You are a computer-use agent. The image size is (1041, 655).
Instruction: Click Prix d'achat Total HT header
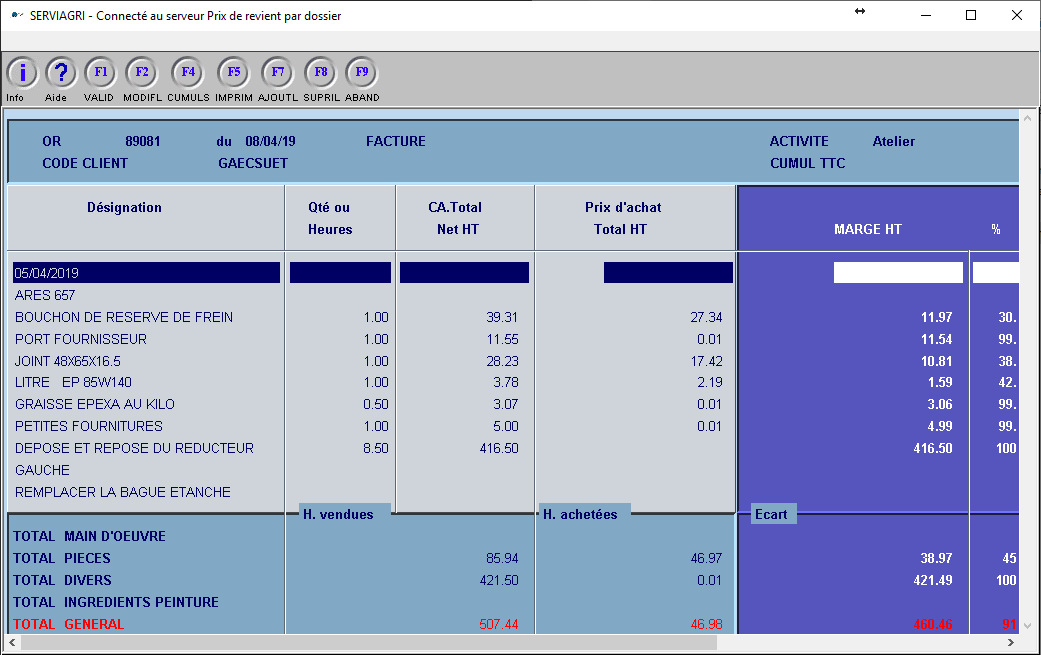(x=622, y=218)
